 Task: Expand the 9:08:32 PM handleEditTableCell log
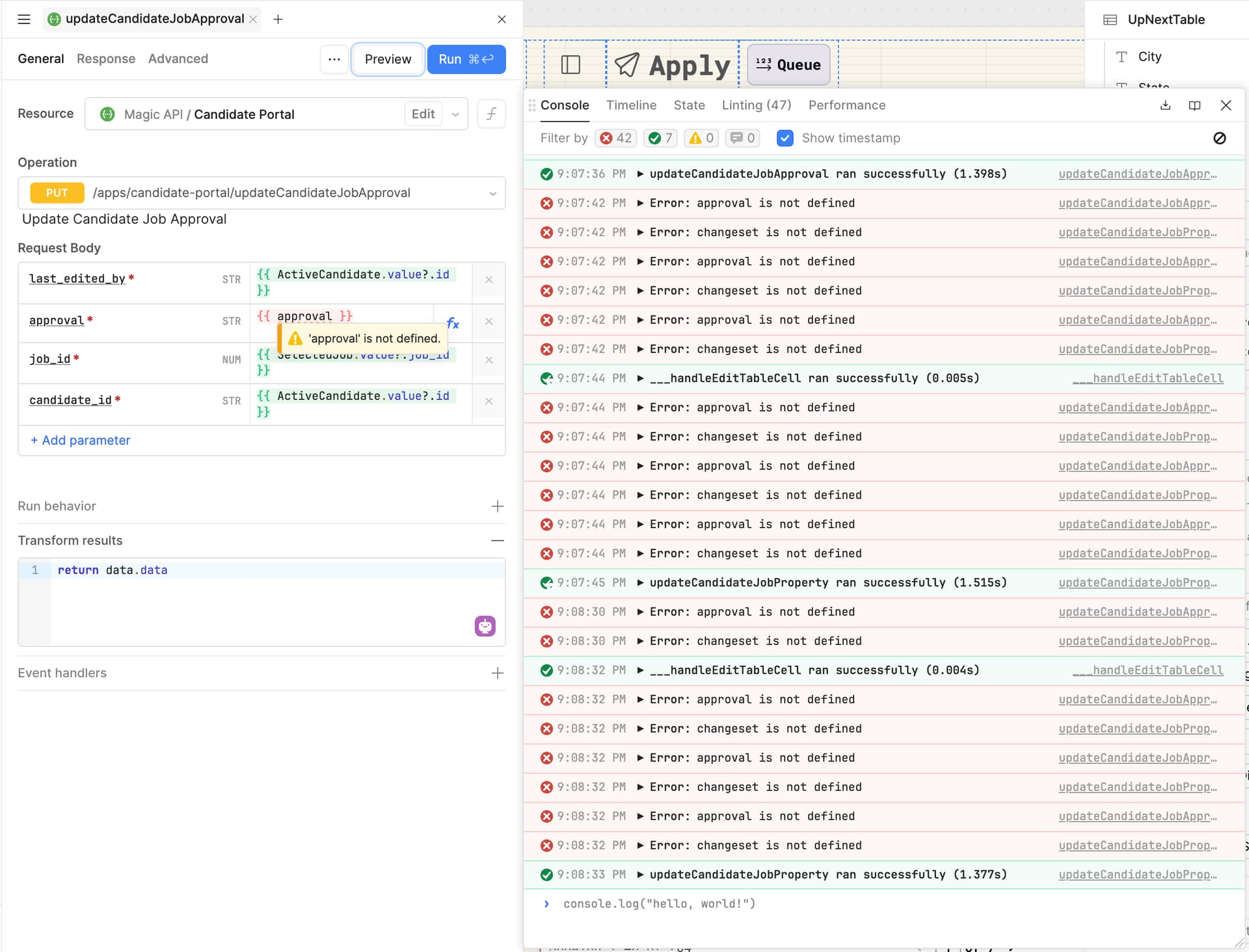pyautogui.click(x=640, y=670)
